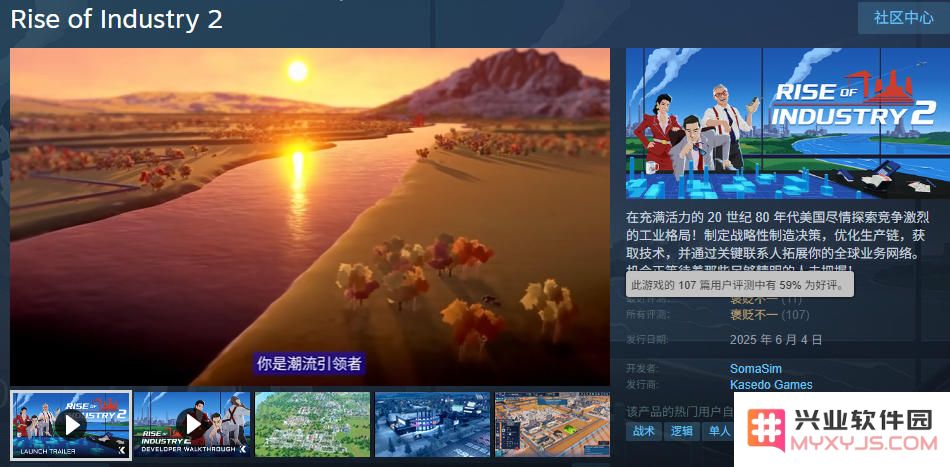Select the night city buildings screenshot thumbnail

click(433, 425)
